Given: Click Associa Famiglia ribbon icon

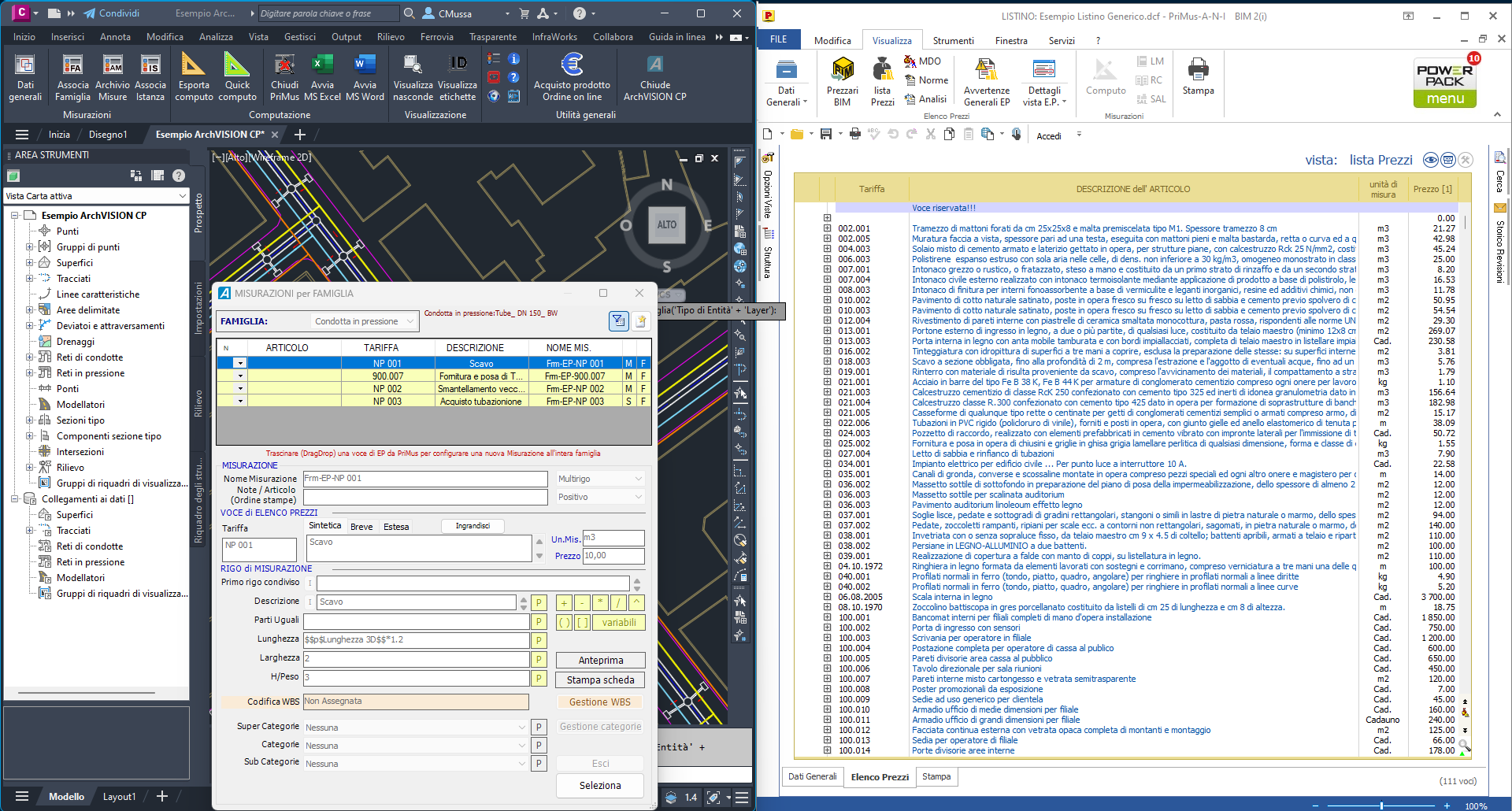Looking at the screenshot, I should (72, 77).
